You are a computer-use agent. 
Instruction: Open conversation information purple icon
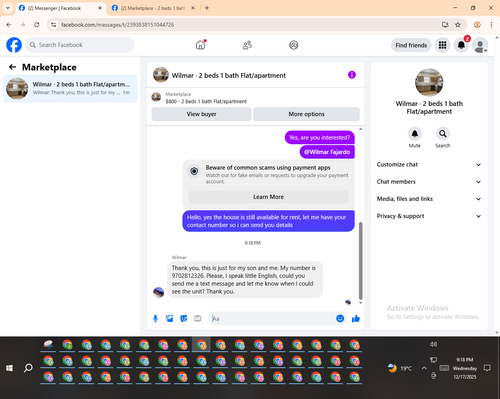click(352, 75)
